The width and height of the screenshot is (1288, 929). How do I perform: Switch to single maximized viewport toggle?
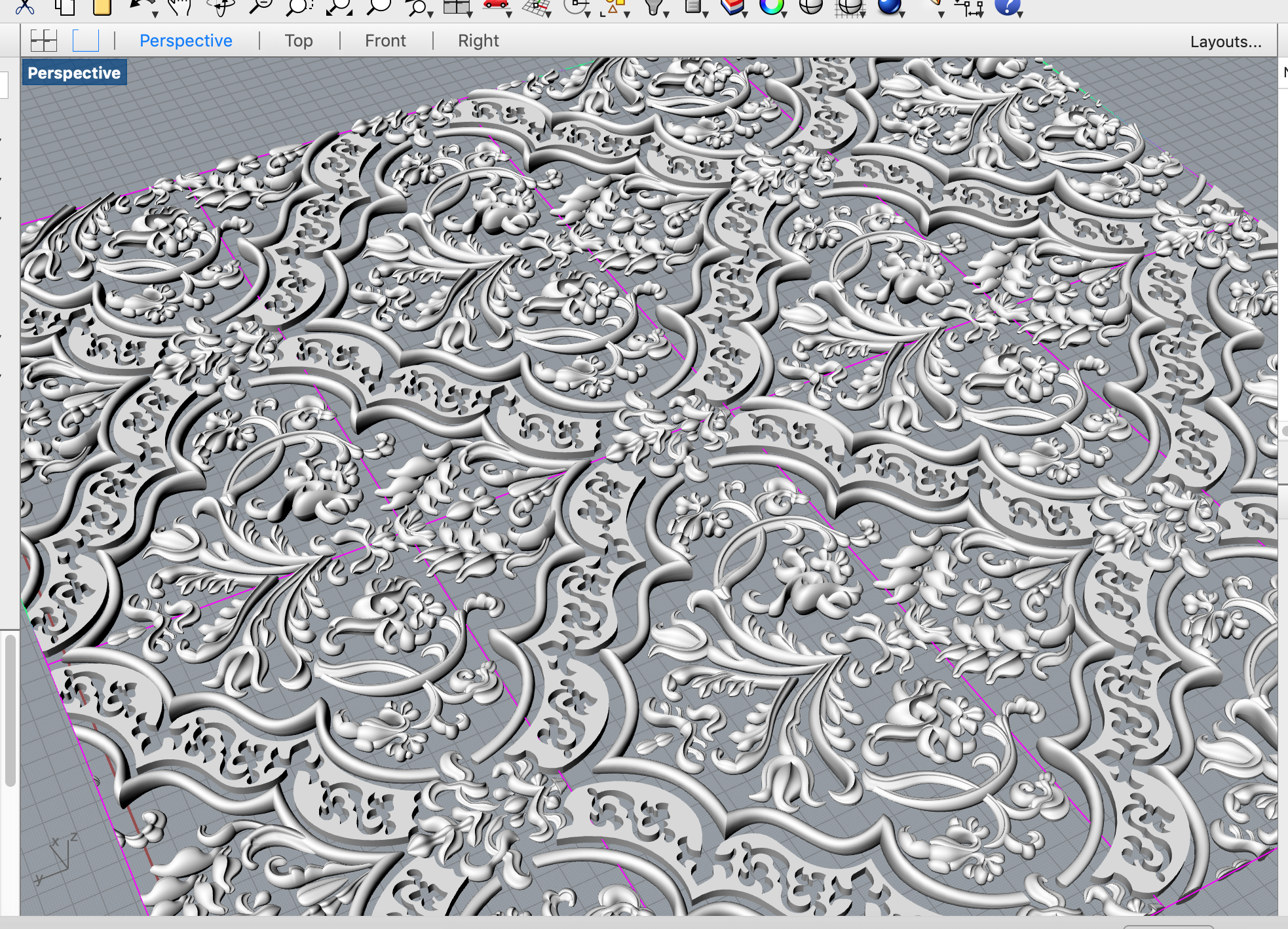coord(86,41)
